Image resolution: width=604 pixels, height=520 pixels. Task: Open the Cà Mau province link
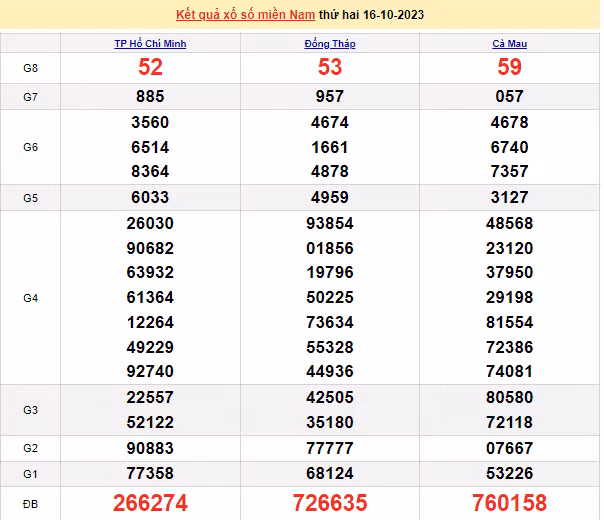pos(510,44)
